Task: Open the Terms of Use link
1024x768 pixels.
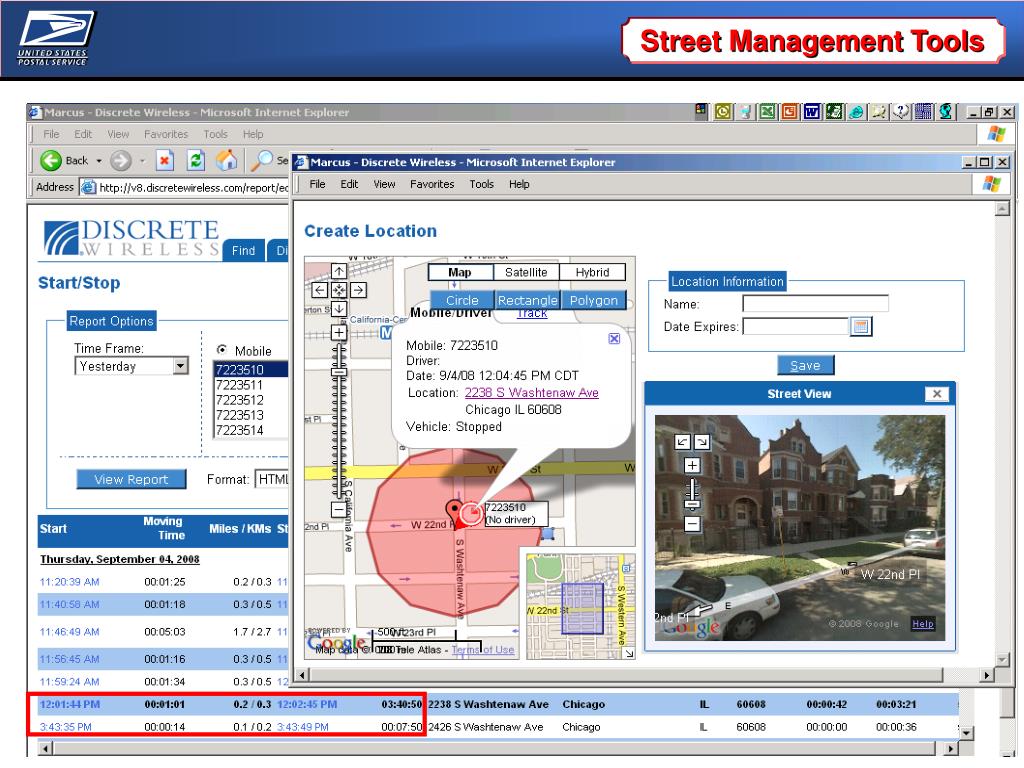Action: (x=483, y=650)
